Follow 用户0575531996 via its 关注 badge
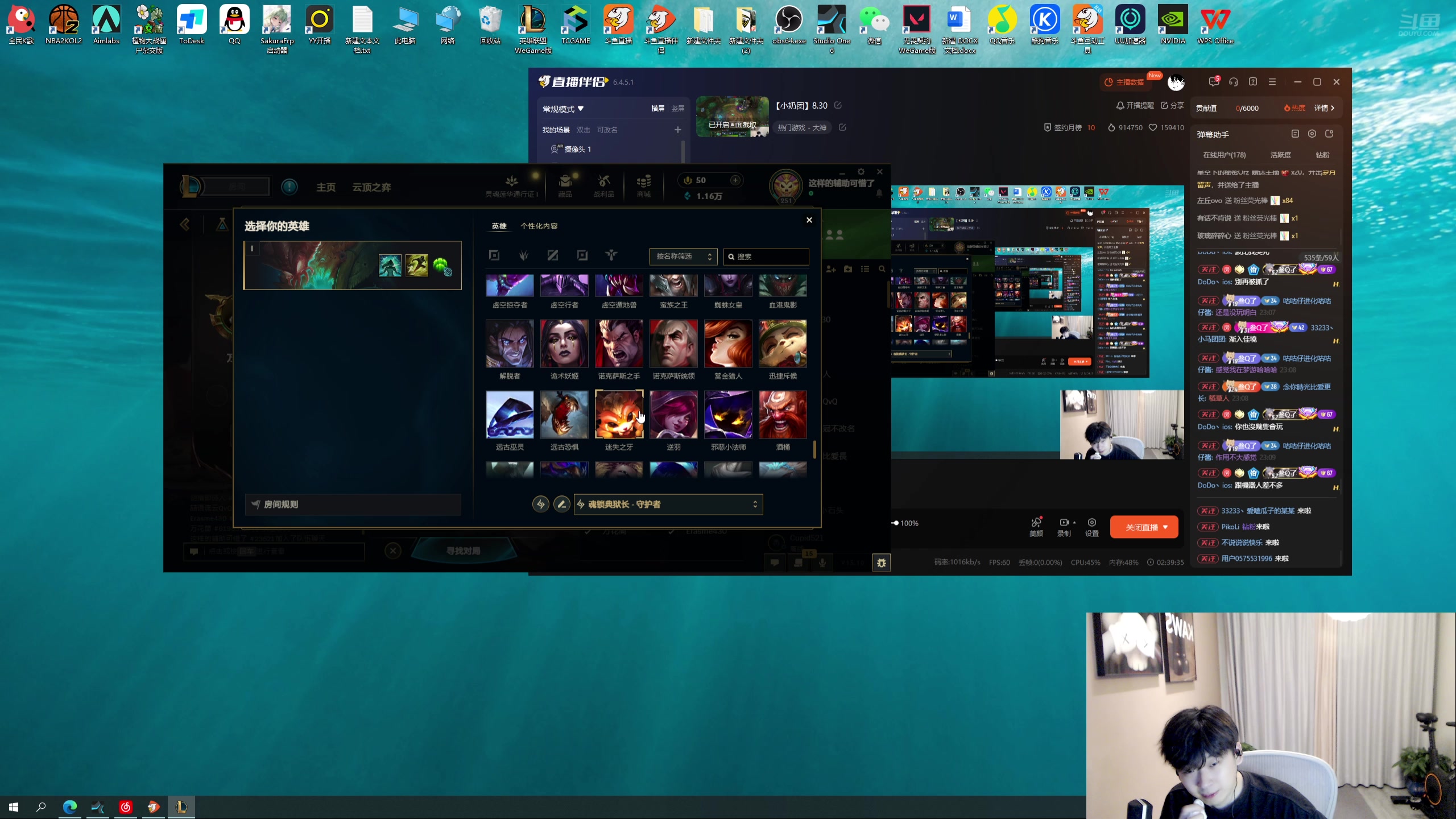This screenshot has width=1456, height=819. [x=1207, y=559]
